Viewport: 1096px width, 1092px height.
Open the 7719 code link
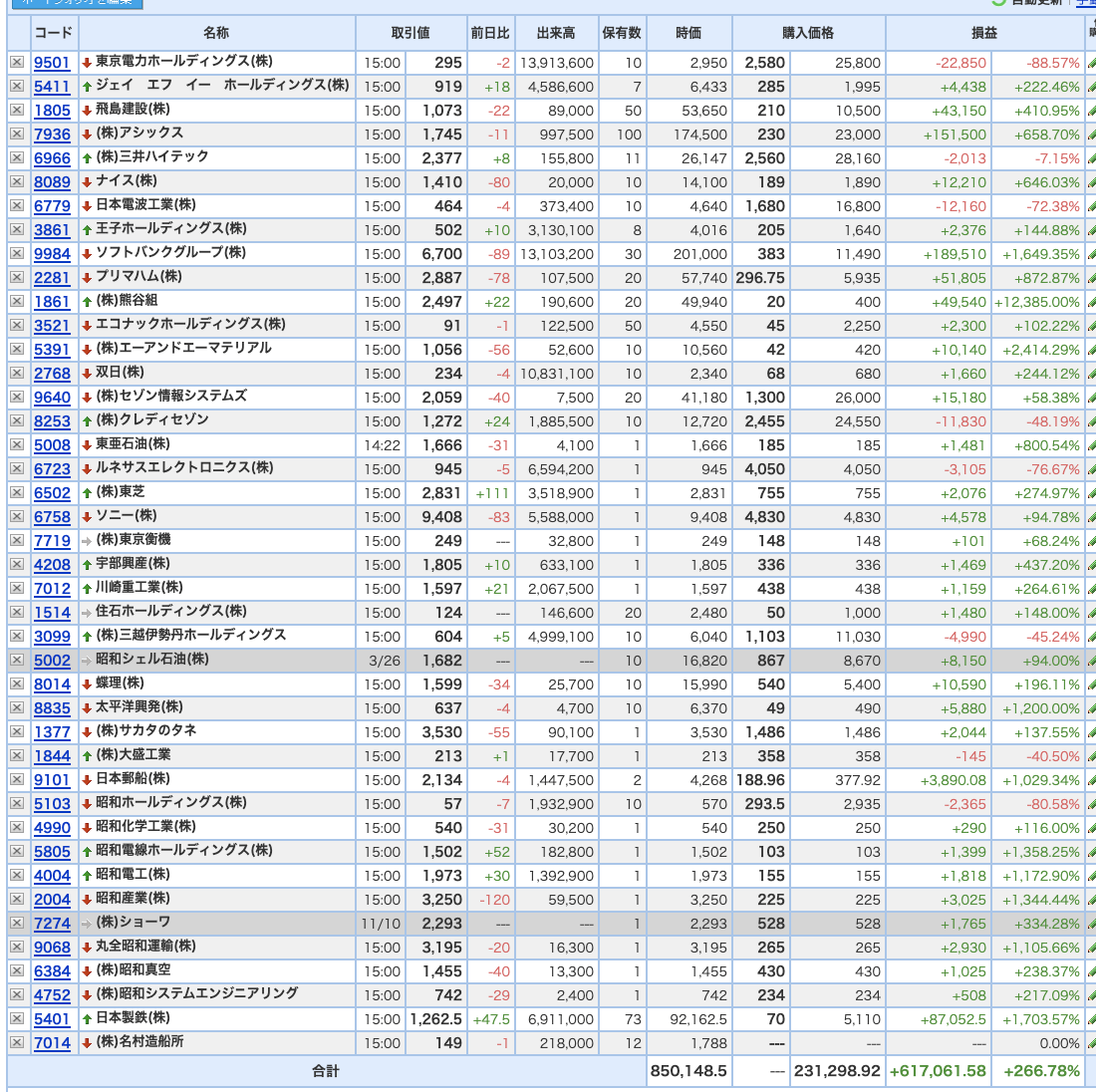[x=53, y=540]
